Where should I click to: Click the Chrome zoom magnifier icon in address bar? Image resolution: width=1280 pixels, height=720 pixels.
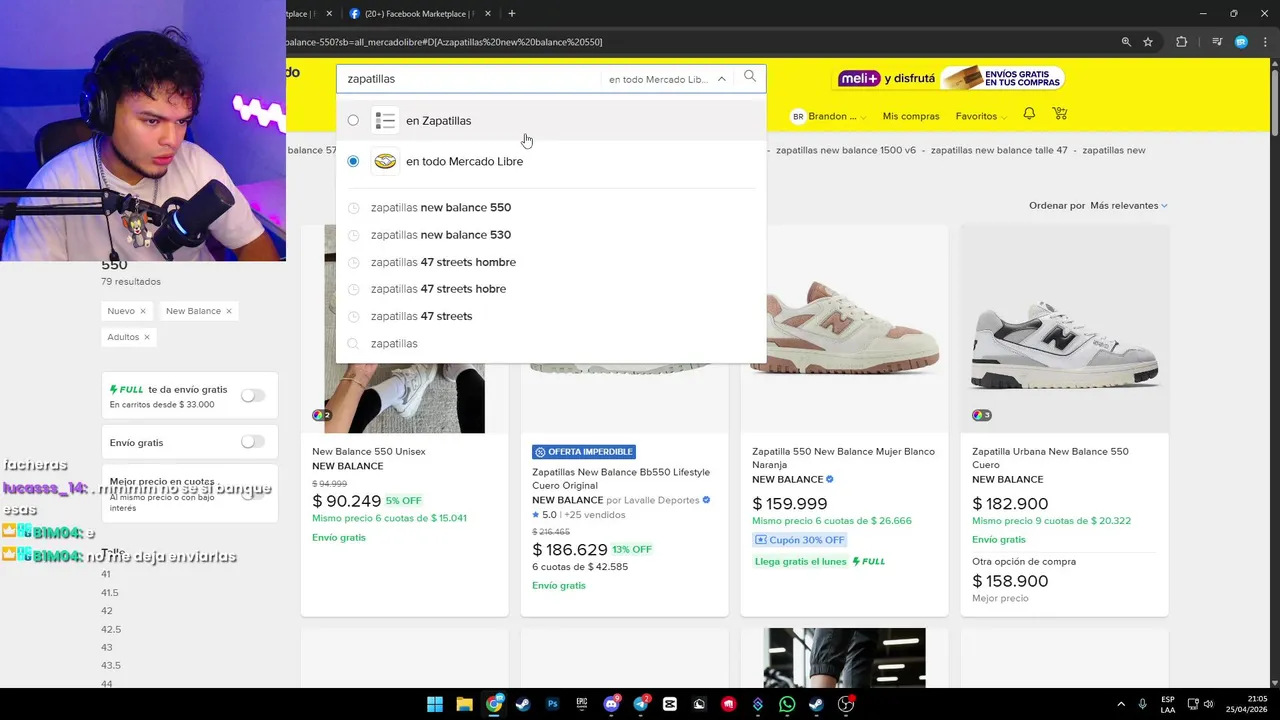click(1126, 42)
